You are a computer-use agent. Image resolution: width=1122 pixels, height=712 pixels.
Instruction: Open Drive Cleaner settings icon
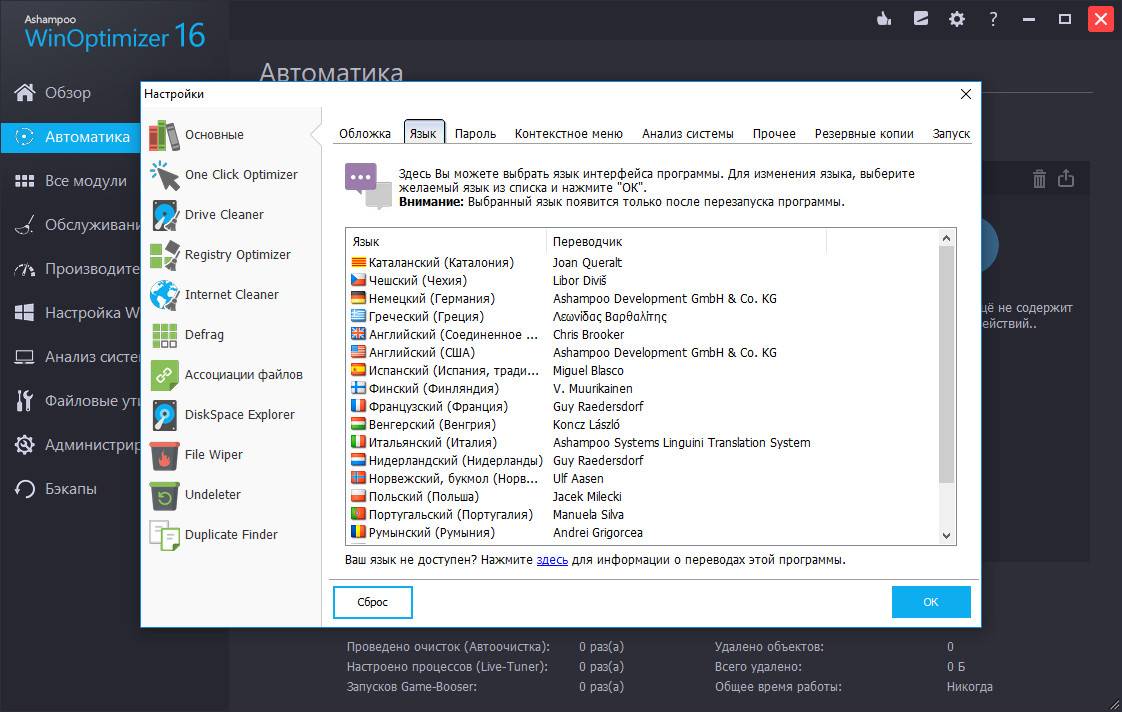pyautogui.click(x=164, y=215)
